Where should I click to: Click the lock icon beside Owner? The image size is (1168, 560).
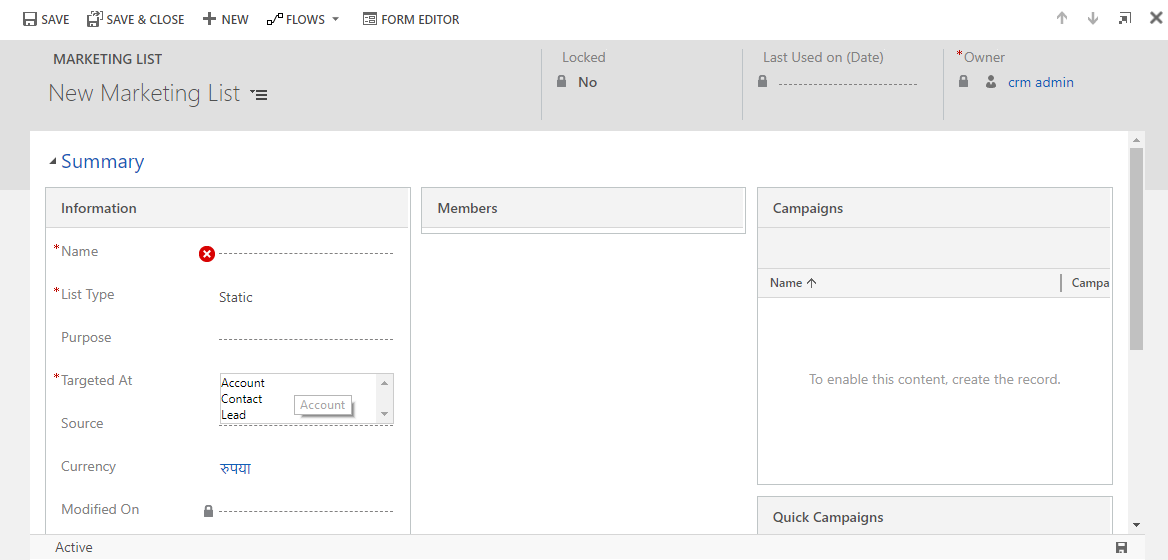[963, 81]
